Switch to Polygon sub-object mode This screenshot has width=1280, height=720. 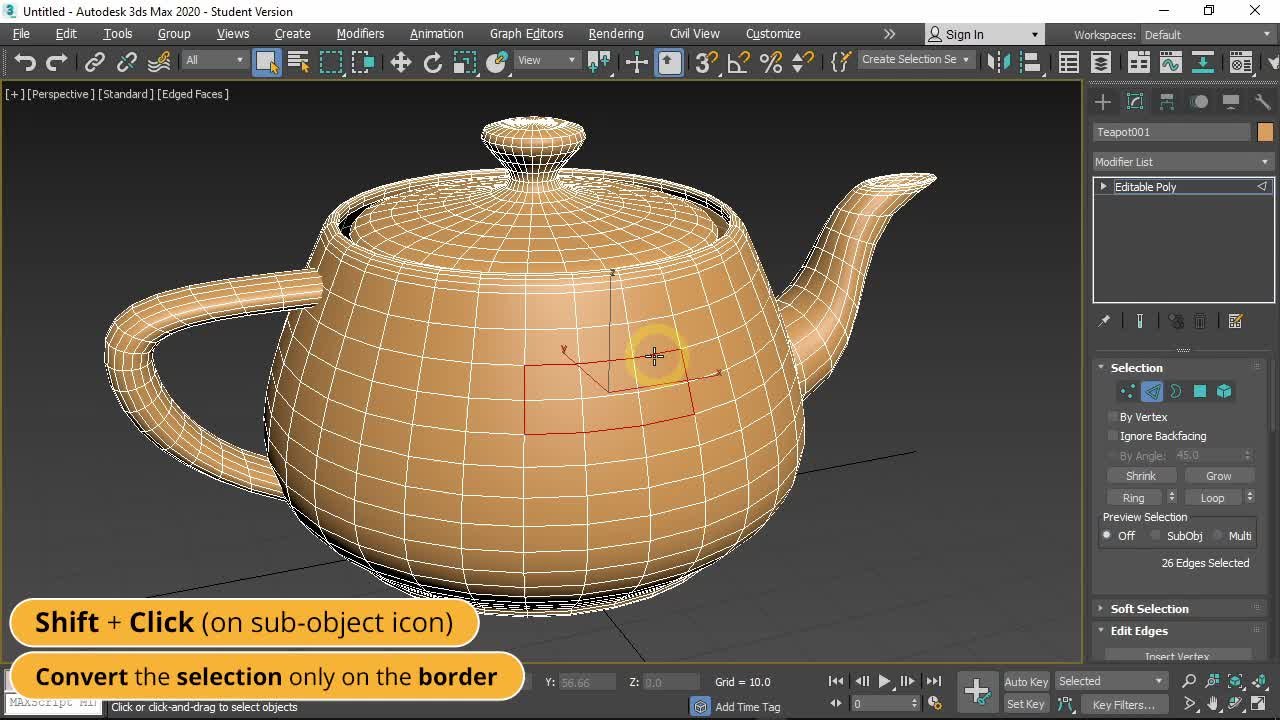click(1200, 392)
